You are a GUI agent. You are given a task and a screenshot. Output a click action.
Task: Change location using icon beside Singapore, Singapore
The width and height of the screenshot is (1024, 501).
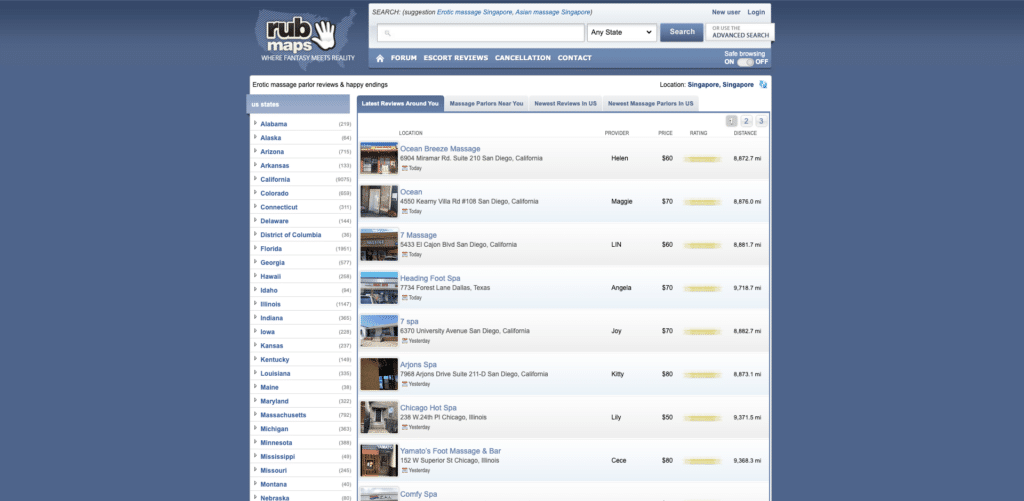[x=763, y=85]
